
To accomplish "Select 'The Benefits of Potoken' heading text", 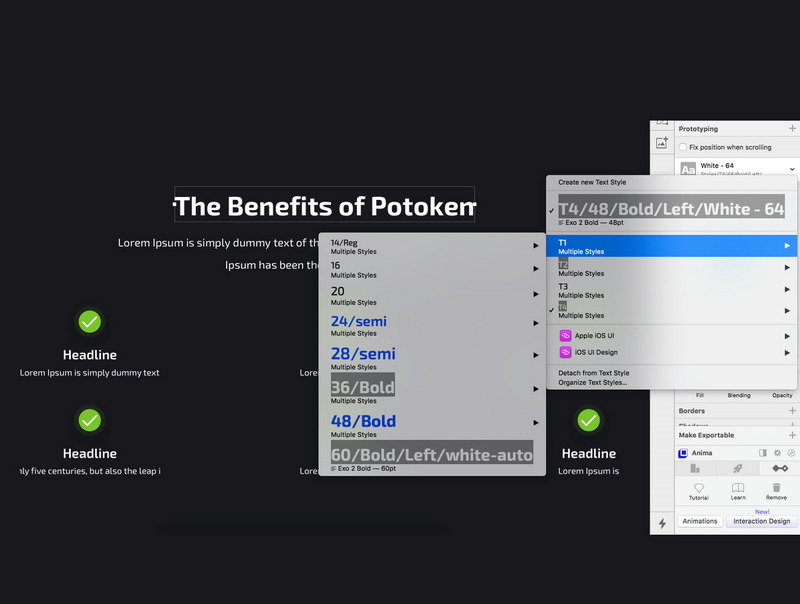I will pos(324,206).
